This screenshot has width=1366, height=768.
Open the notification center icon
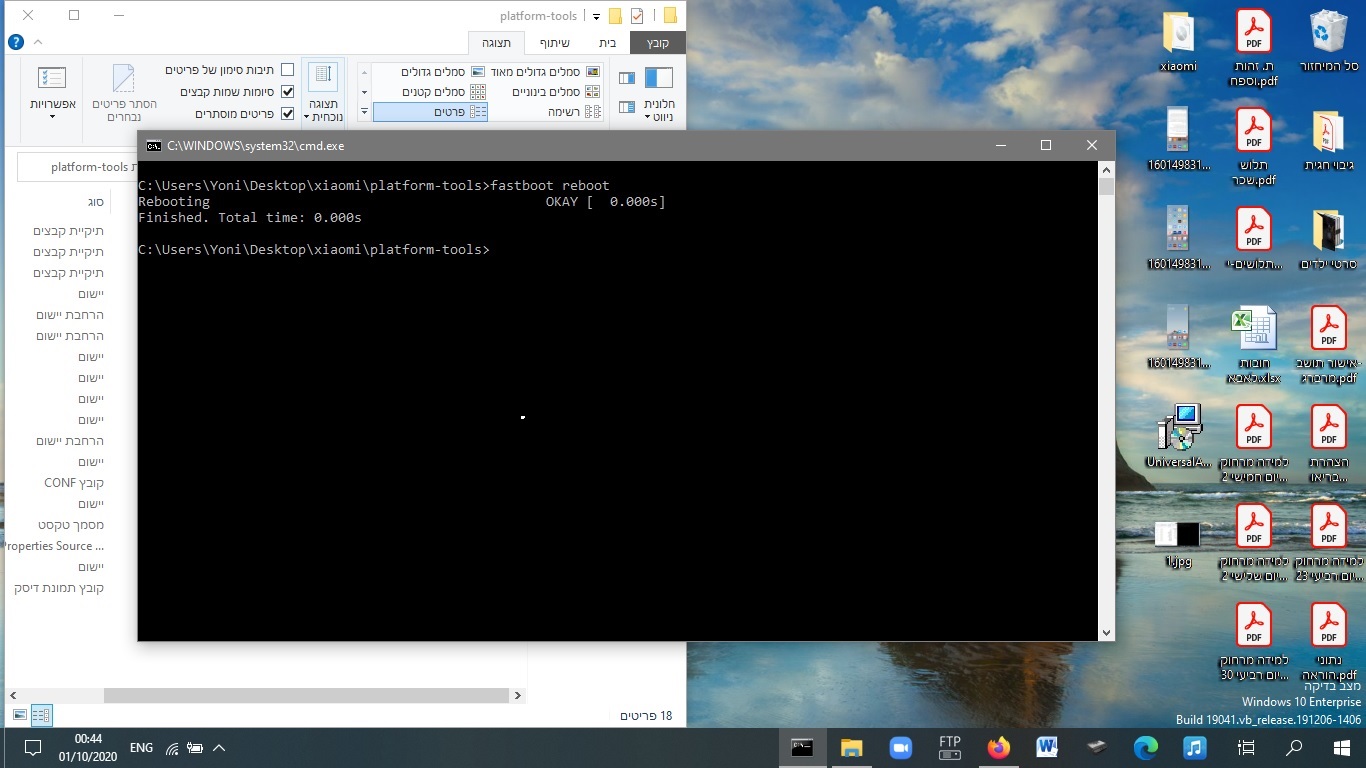(32, 747)
